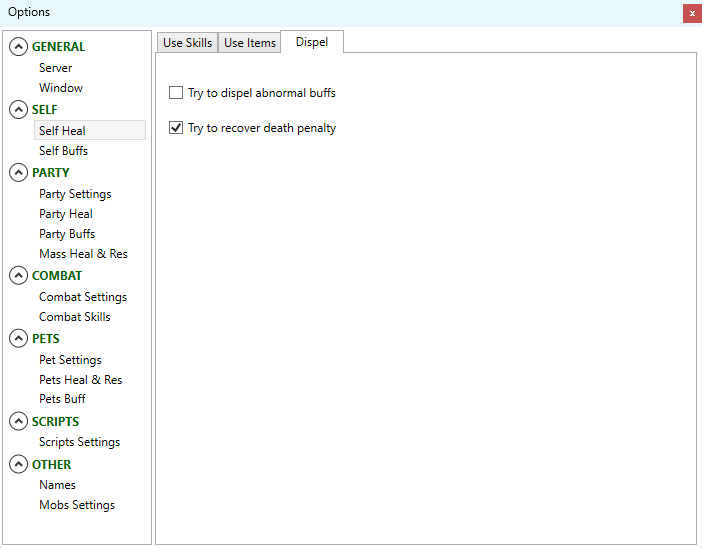The height and width of the screenshot is (548, 702).
Task: Collapse the GENERAL section chevron
Action: tap(18, 47)
